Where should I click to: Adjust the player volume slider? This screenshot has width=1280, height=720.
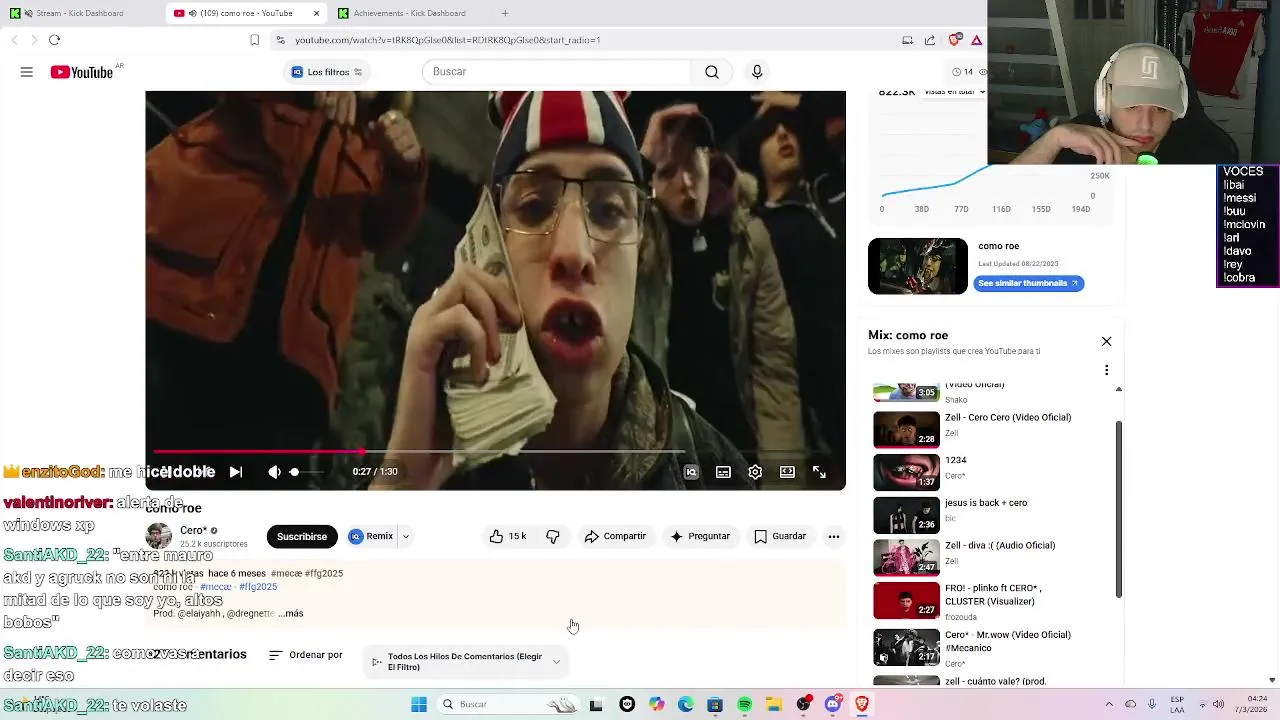click(306, 472)
